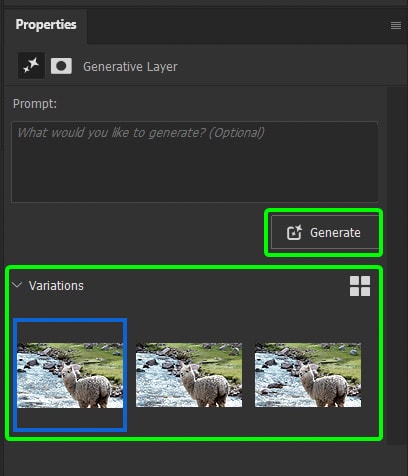Focus the prompt text field
Screen dimensions: 408x476
point(195,162)
